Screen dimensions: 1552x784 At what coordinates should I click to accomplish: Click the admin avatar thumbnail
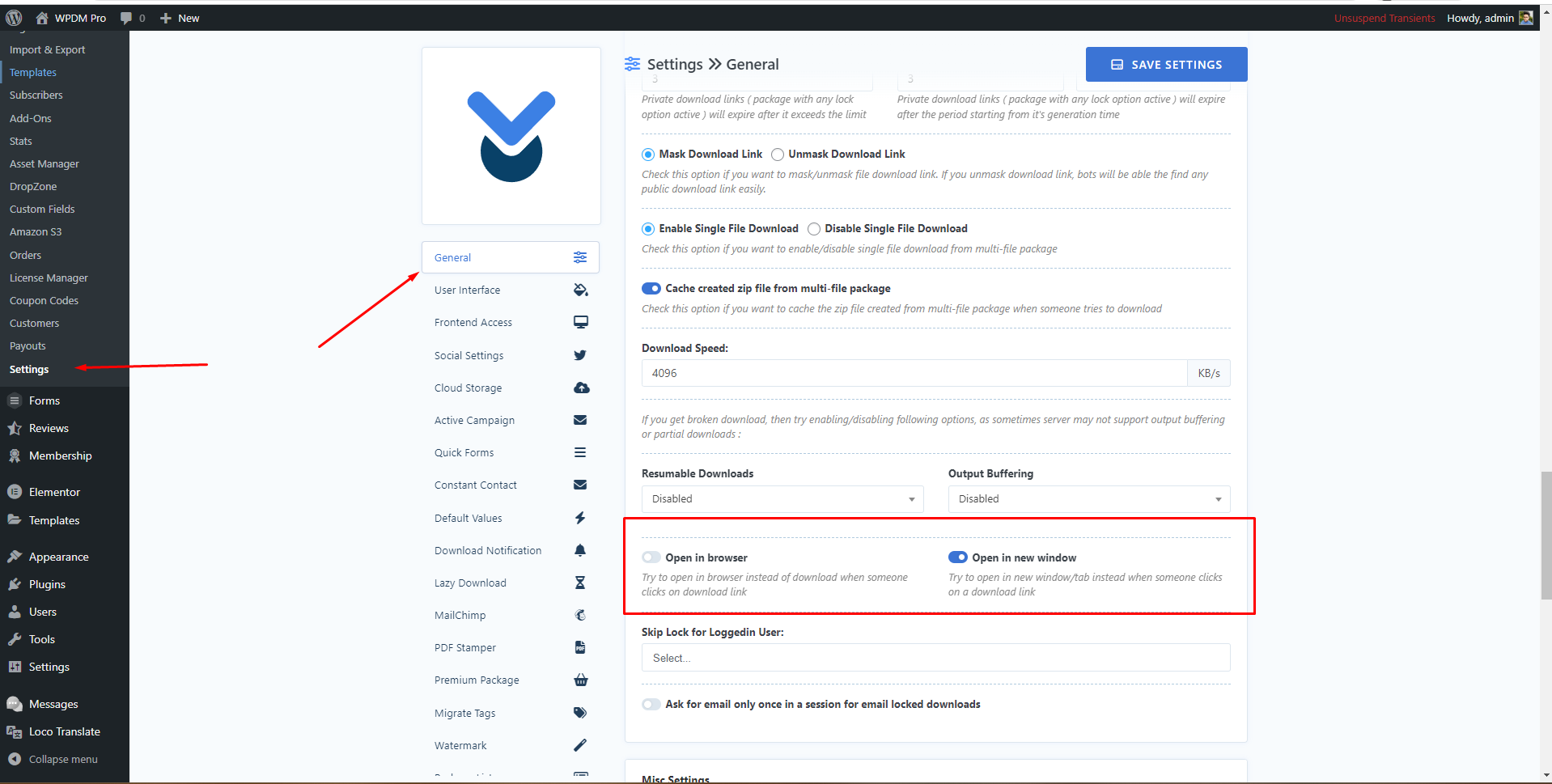click(1526, 18)
